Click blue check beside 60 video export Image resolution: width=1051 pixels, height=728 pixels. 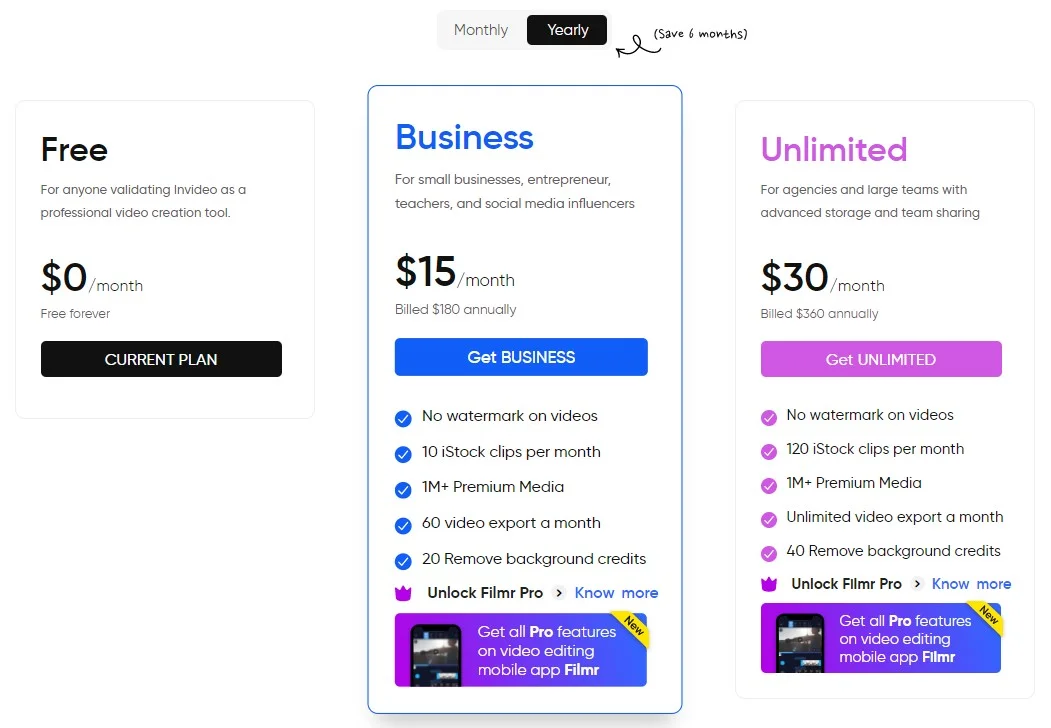(403, 526)
